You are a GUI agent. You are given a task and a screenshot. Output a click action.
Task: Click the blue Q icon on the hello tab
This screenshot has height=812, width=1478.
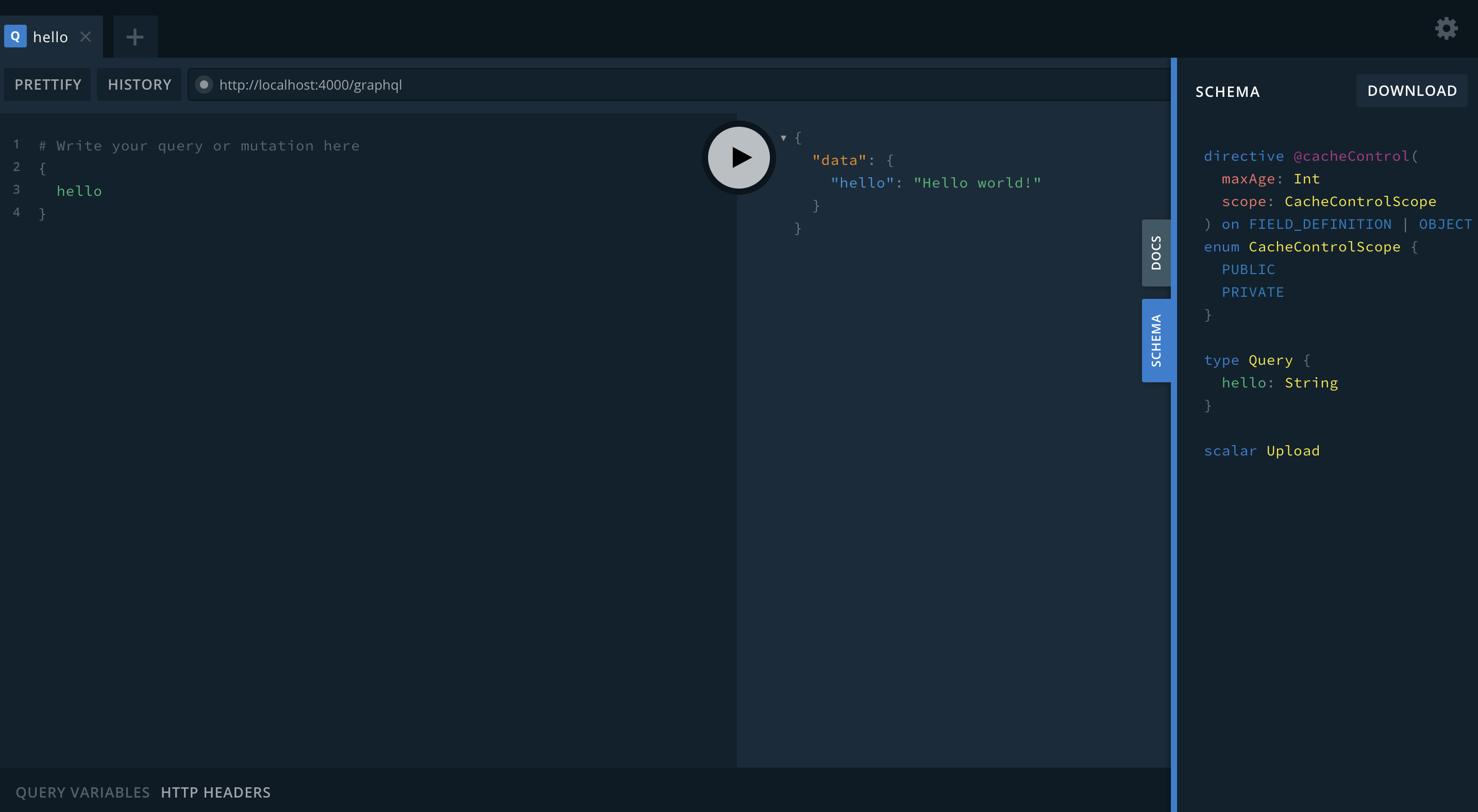[x=15, y=37]
